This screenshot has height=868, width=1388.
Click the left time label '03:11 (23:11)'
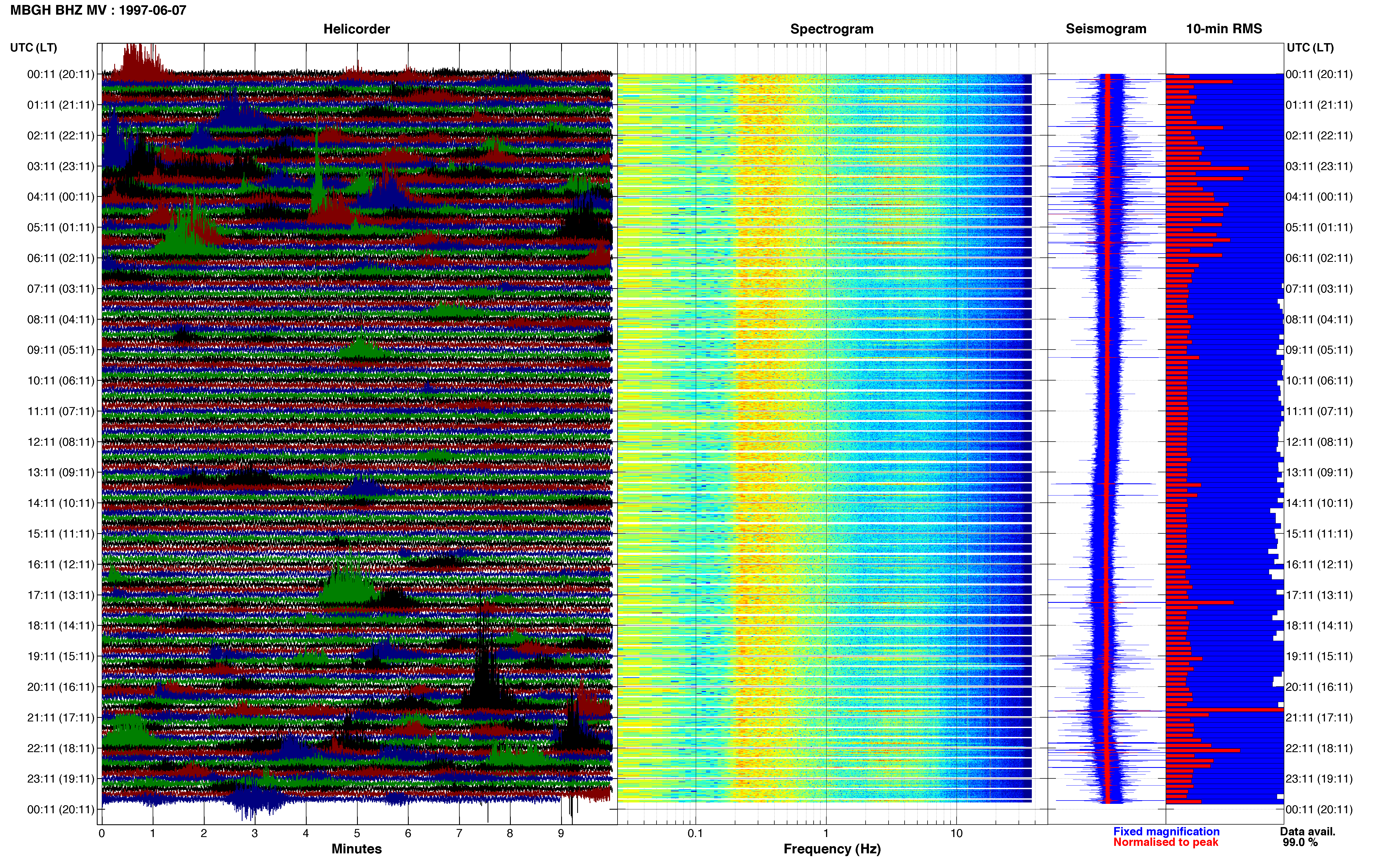[61, 166]
